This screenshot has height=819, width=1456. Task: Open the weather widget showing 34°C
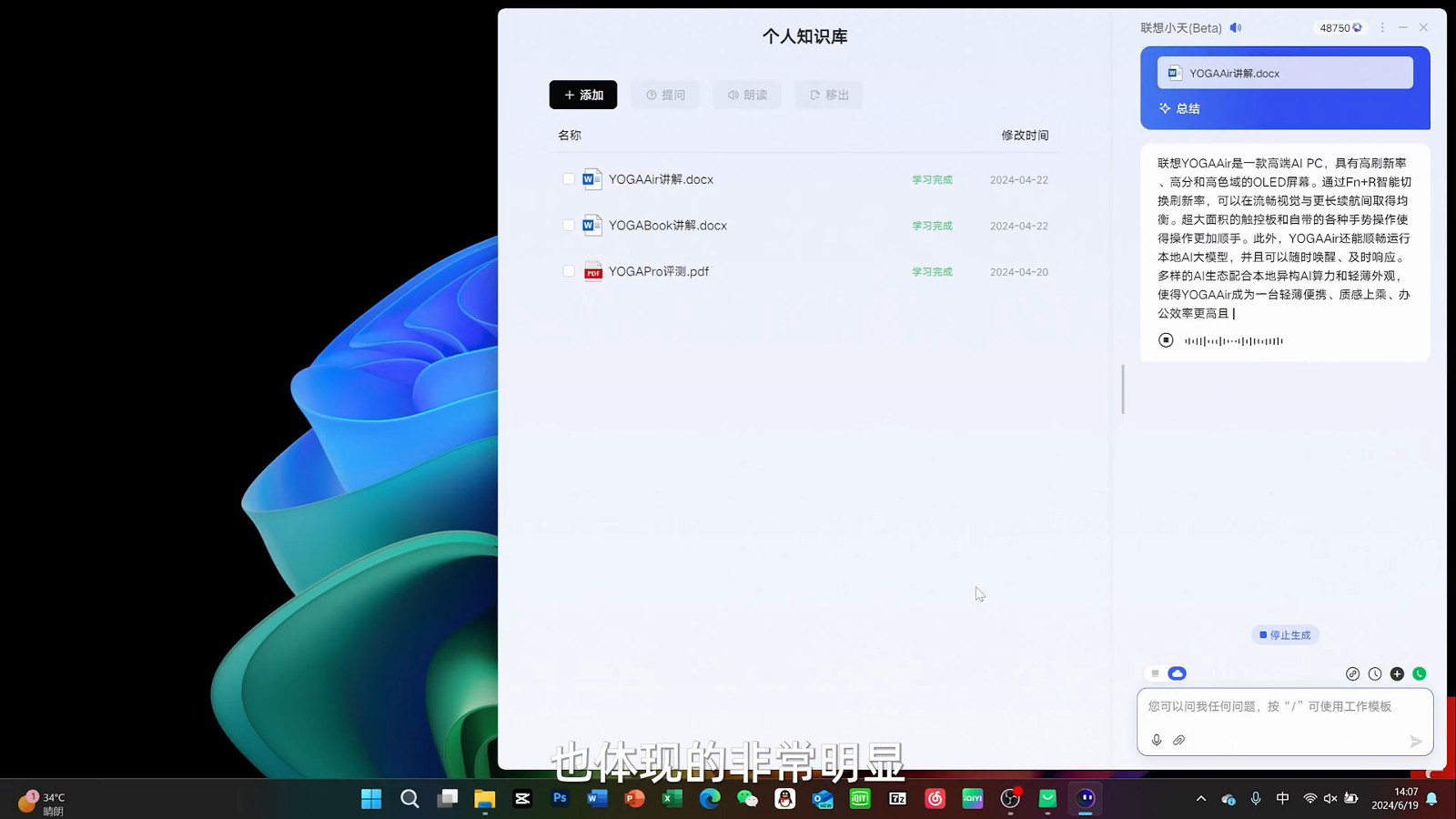(42, 803)
